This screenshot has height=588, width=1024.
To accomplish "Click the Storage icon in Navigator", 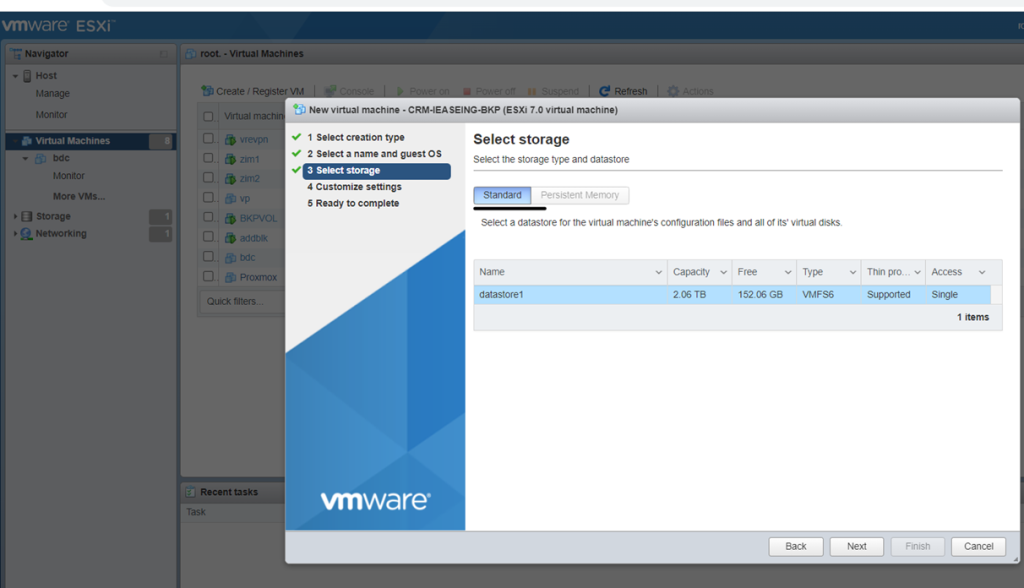I will coord(27,216).
